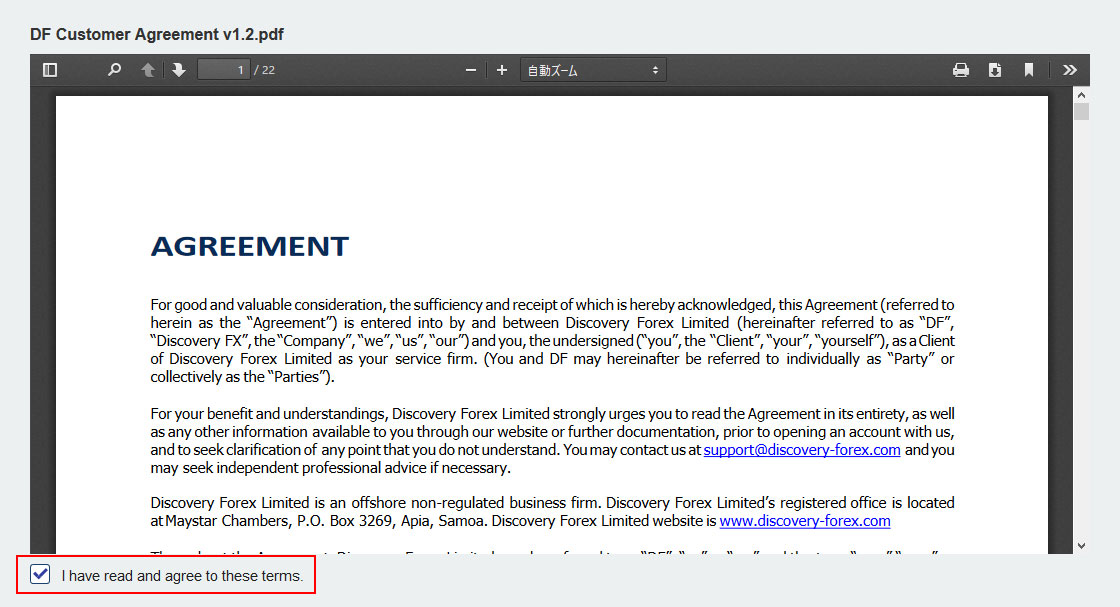Click the scrollbar up arrow
Viewport: 1120px width, 607px height.
click(1081, 95)
